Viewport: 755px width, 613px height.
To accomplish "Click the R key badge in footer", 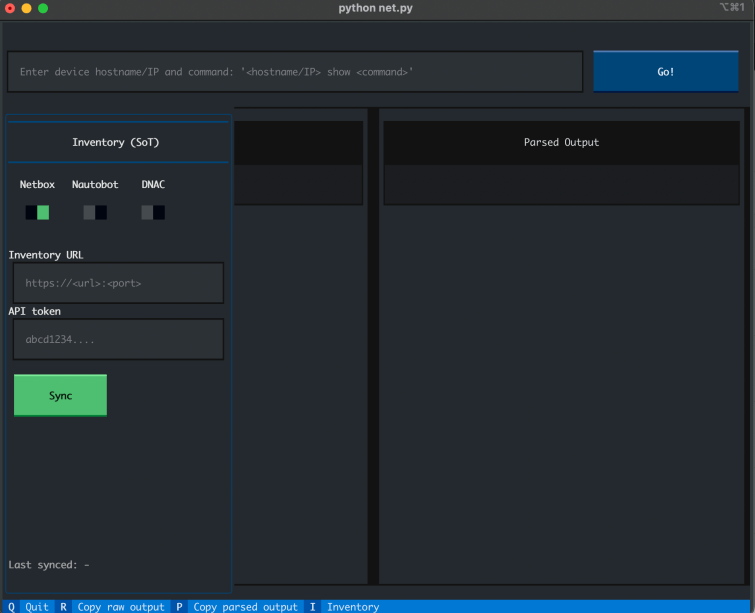I will click(x=63, y=606).
